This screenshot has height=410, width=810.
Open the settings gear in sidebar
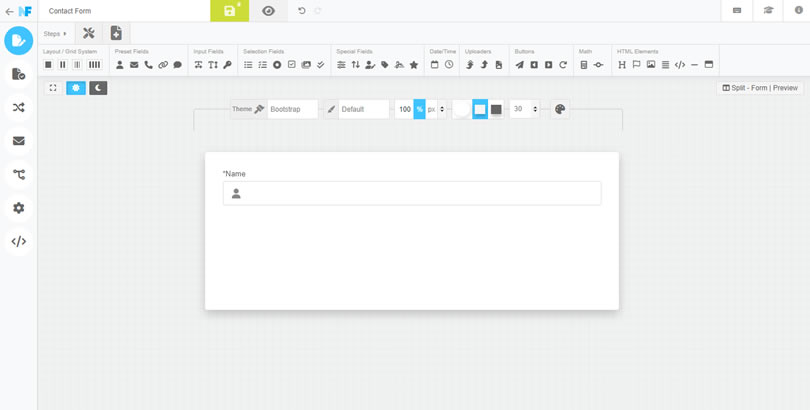(19, 208)
